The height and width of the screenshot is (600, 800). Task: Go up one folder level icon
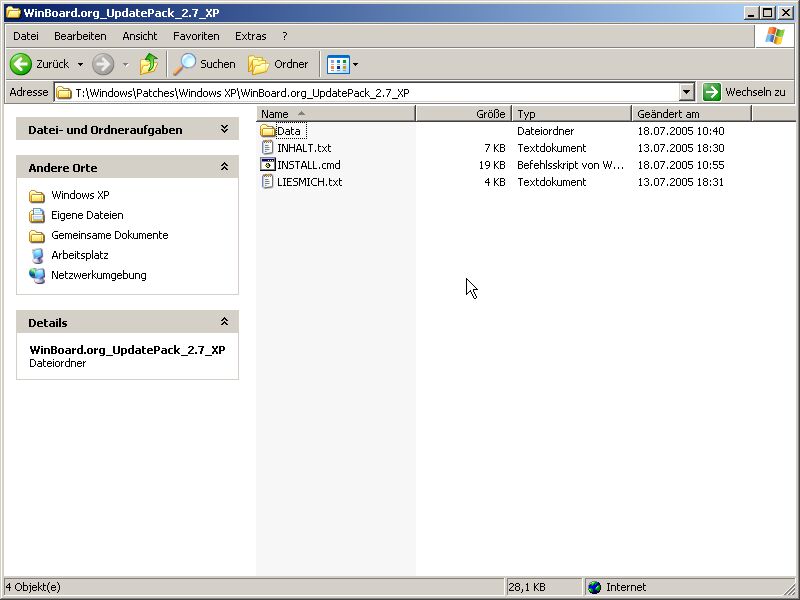coord(148,64)
